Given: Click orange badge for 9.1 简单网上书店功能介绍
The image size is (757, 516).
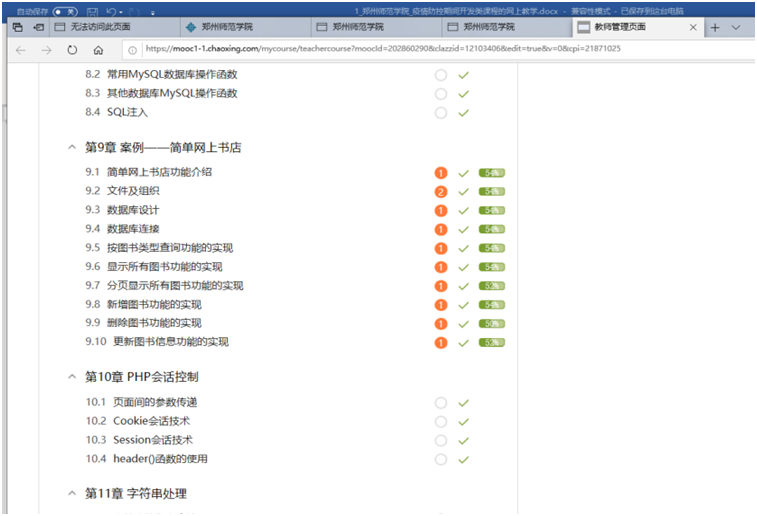Looking at the screenshot, I should coord(440,173).
